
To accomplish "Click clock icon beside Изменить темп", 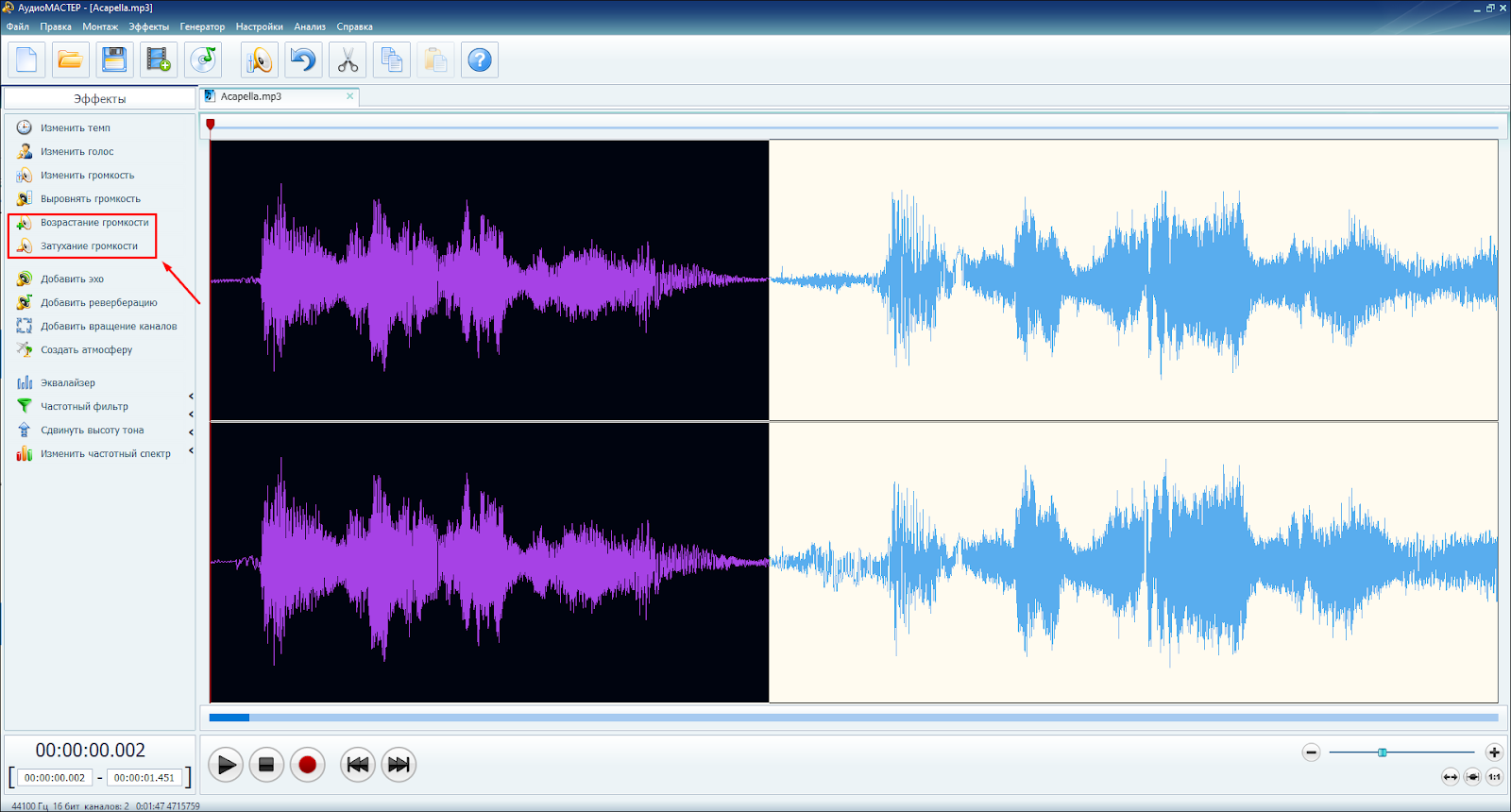I will tap(25, 127).
